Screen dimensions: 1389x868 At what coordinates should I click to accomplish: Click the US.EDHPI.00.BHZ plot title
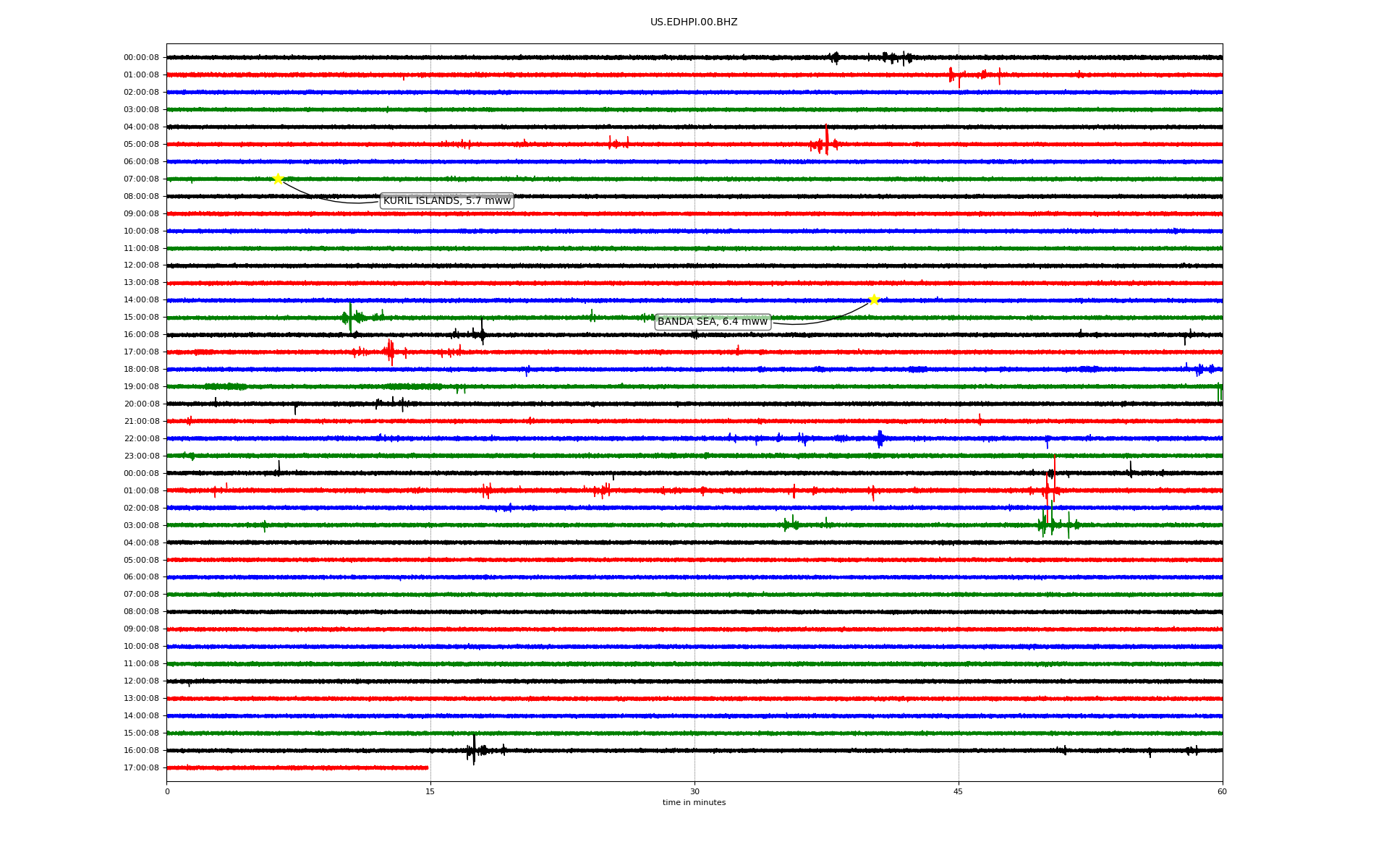694,22
